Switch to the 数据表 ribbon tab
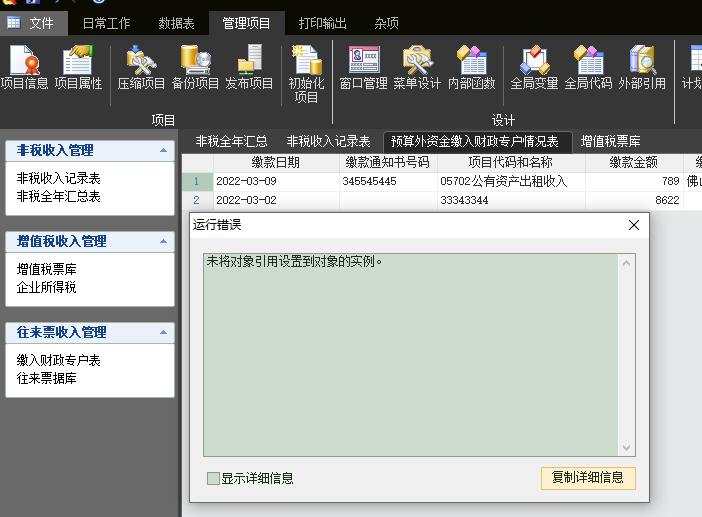Image resolution: width=702 pixels, height=517 pixels. 176,23
